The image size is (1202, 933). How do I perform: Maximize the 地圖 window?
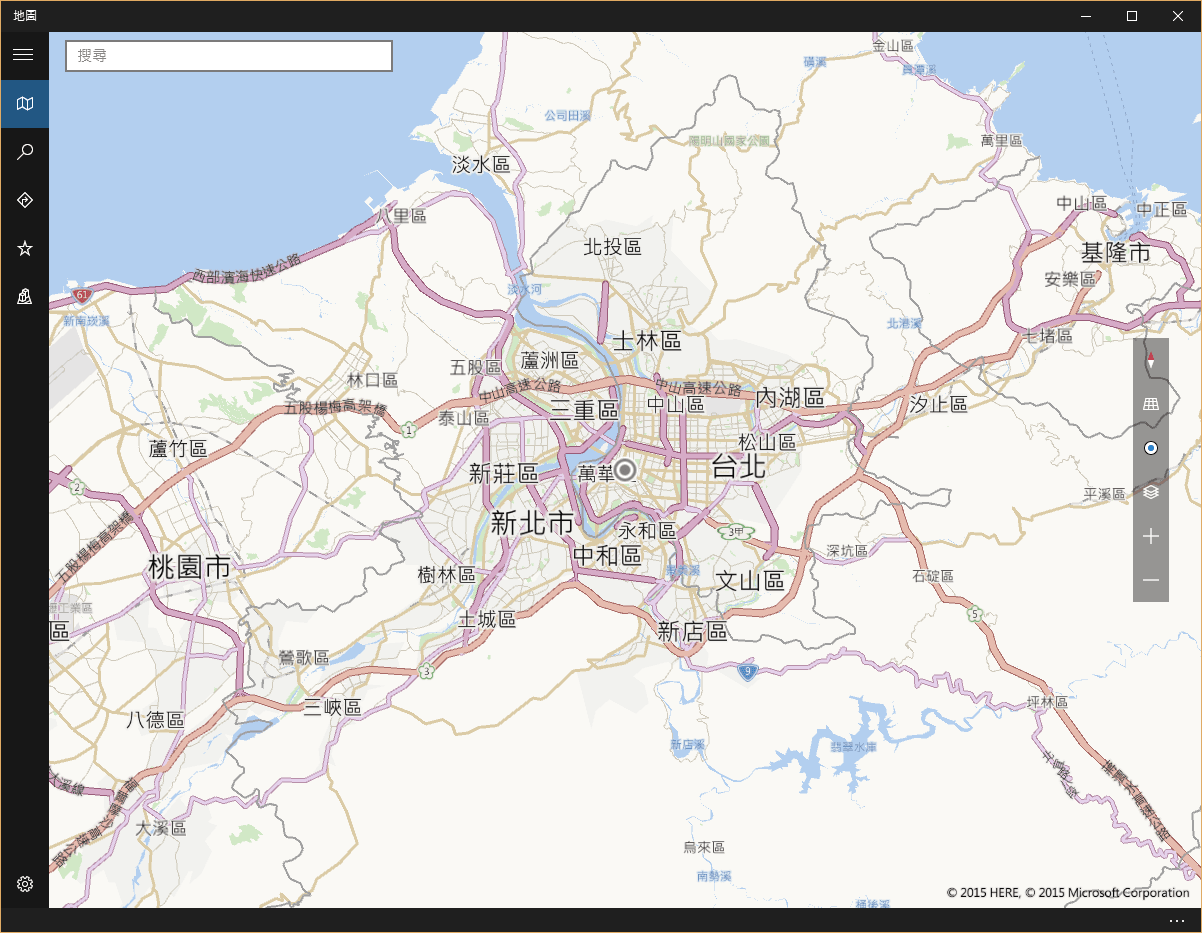(x=1132, y=16)
